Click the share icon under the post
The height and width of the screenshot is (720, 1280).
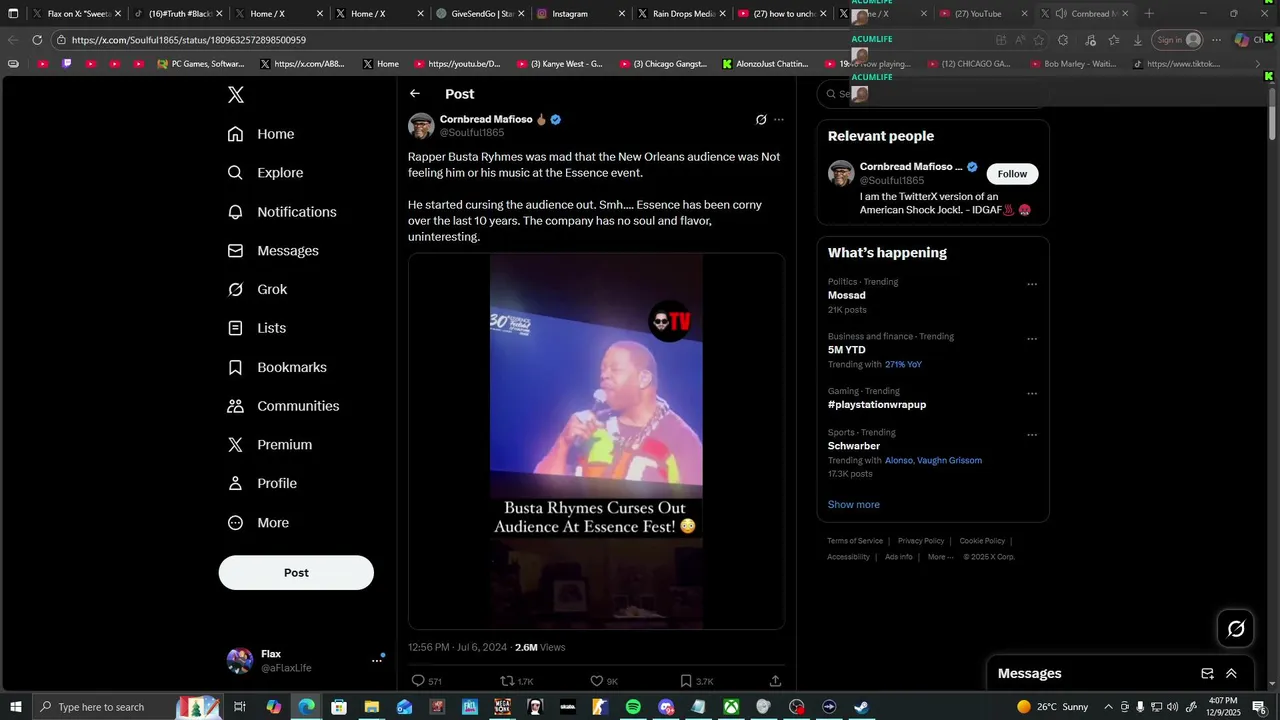coord(775,681)
